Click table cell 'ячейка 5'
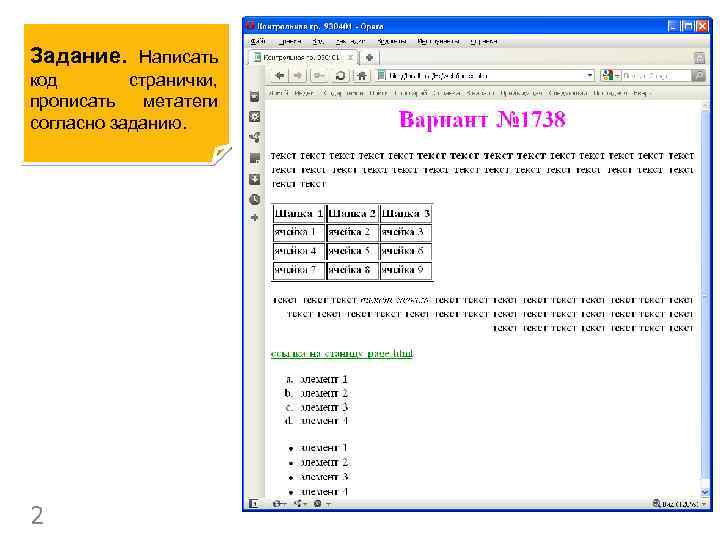Image resolution: width=720 pixels, height=540 pixels. pyautogui.click(x=352, y=251)
